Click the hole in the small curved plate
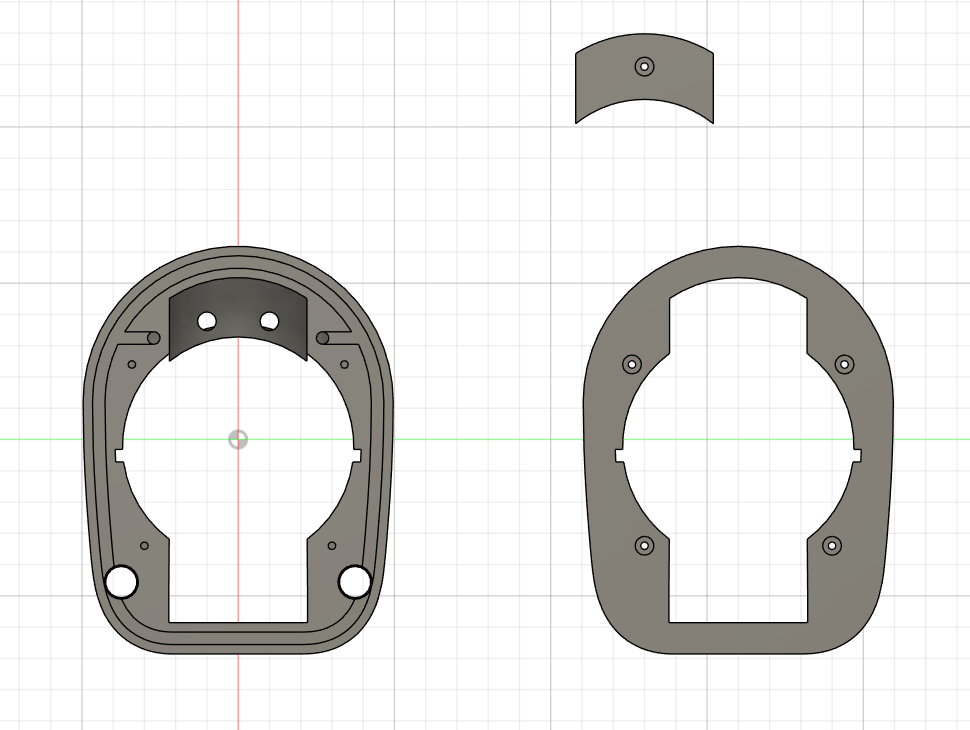Image resolution: width=970 pixels, height=730 pixels. pos(645,67)
